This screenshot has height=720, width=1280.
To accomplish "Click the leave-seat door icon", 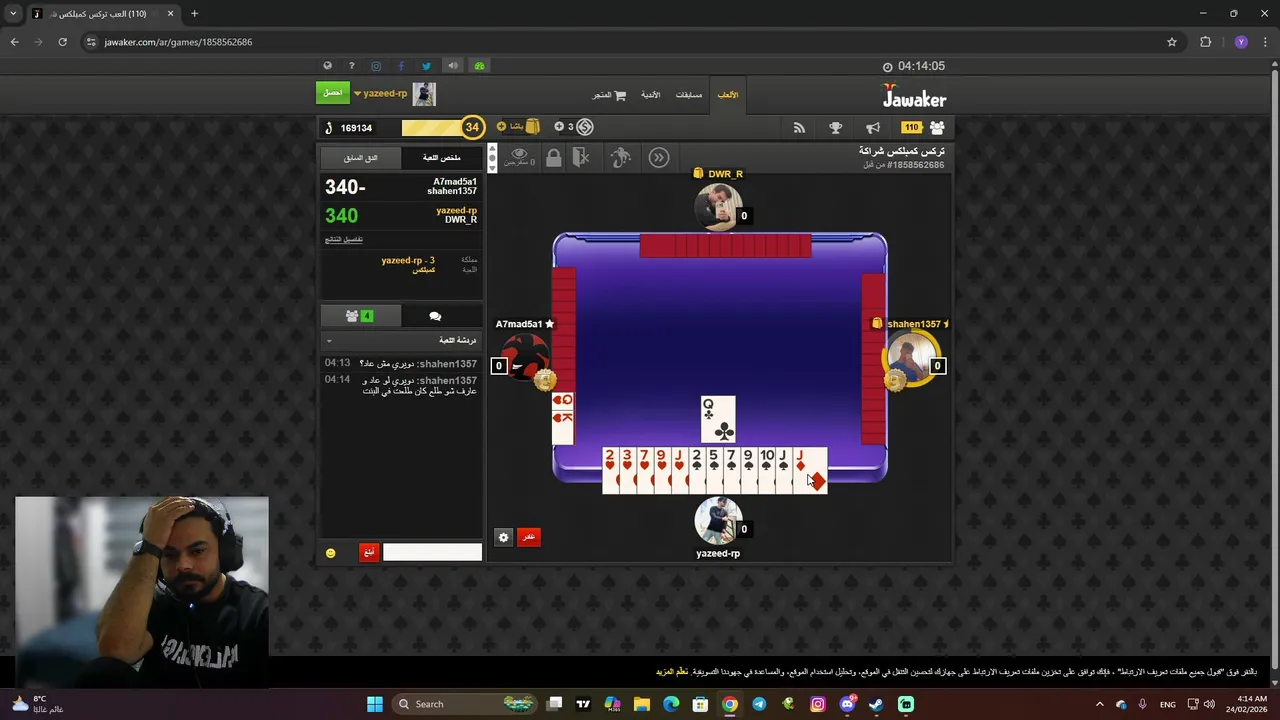I will coord(581,158).
